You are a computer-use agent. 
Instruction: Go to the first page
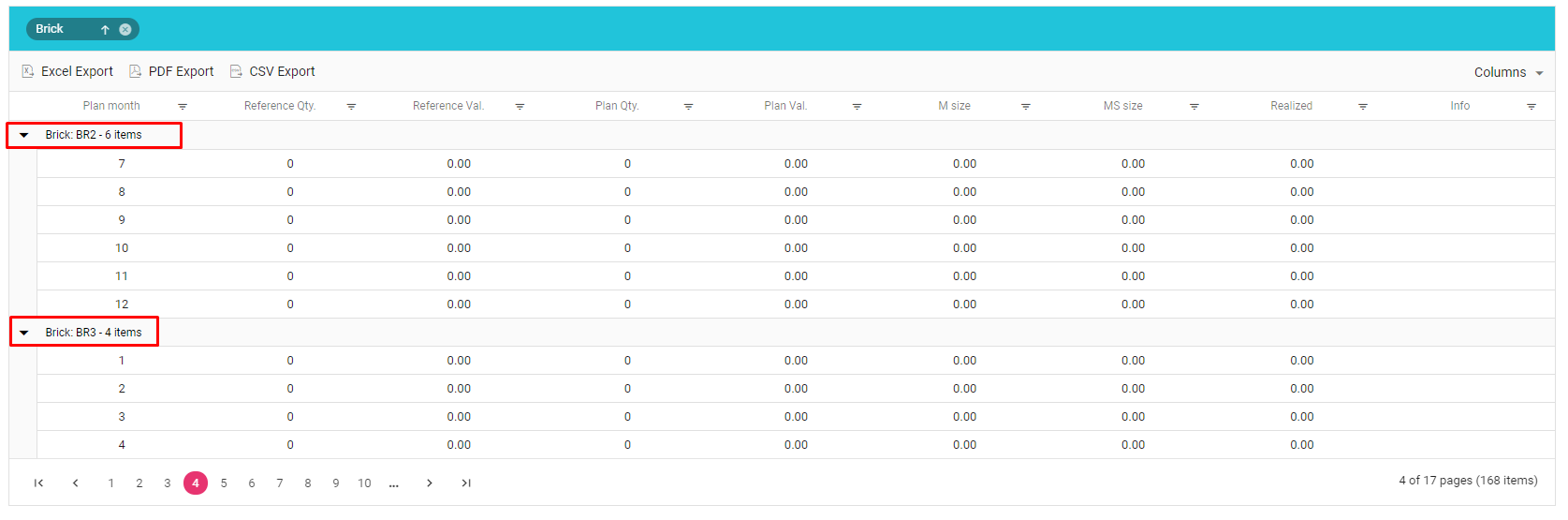tap(38, 483)
